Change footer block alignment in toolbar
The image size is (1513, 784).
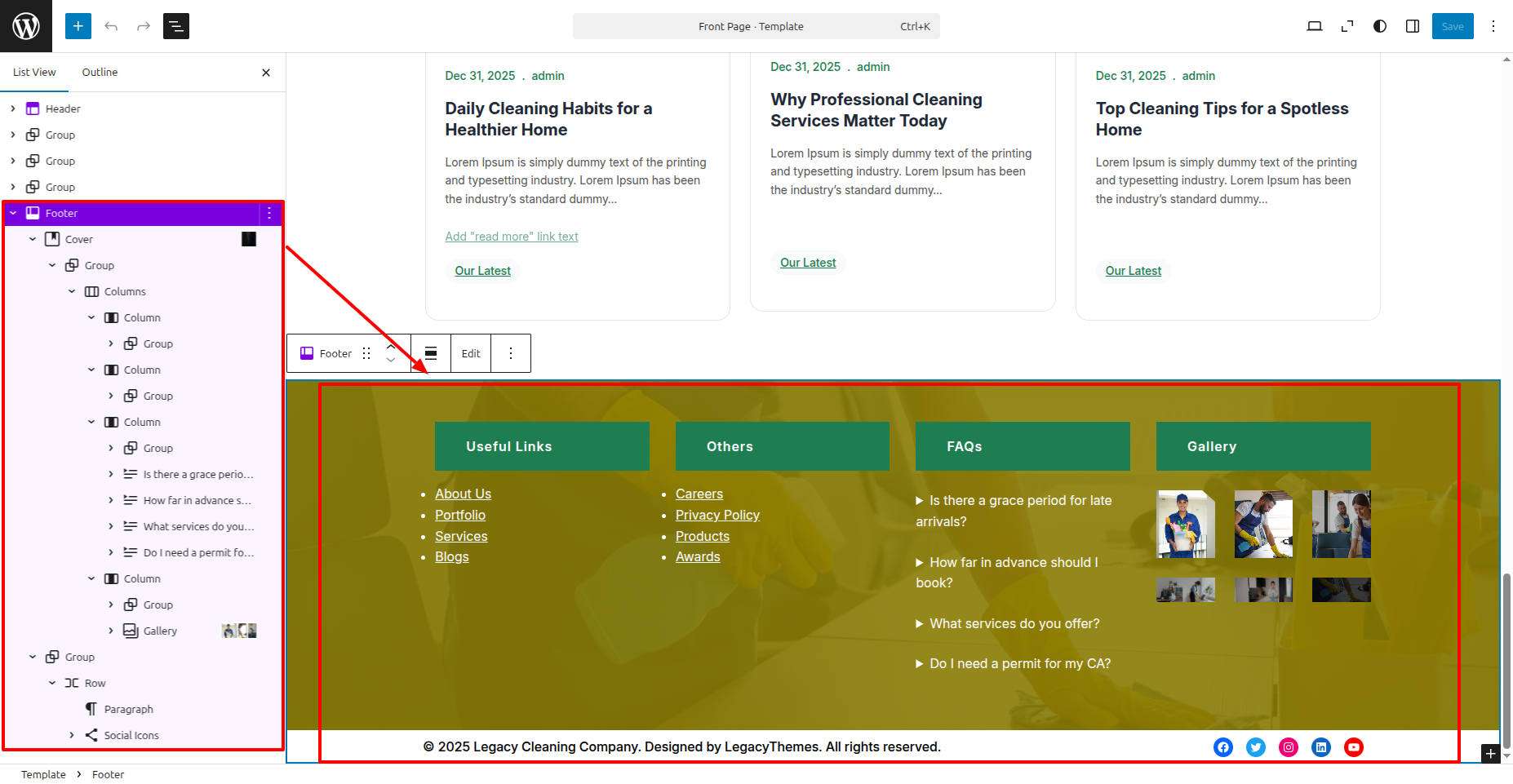tap(431, 353)
